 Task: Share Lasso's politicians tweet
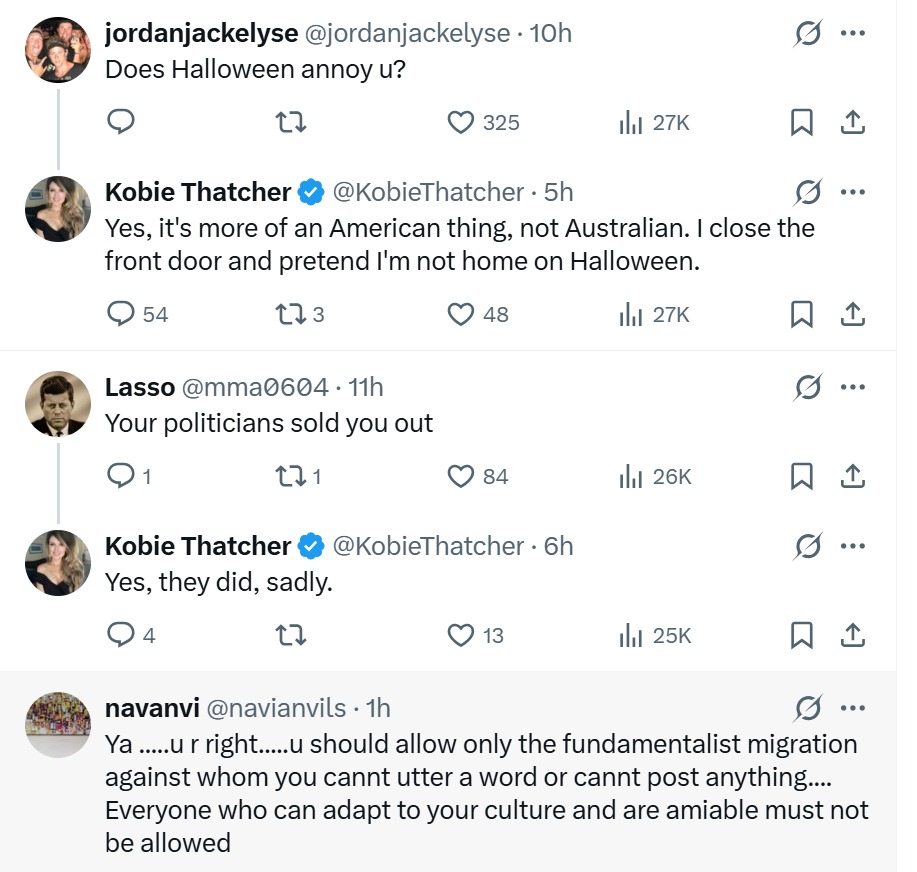(x=851, y=477)
